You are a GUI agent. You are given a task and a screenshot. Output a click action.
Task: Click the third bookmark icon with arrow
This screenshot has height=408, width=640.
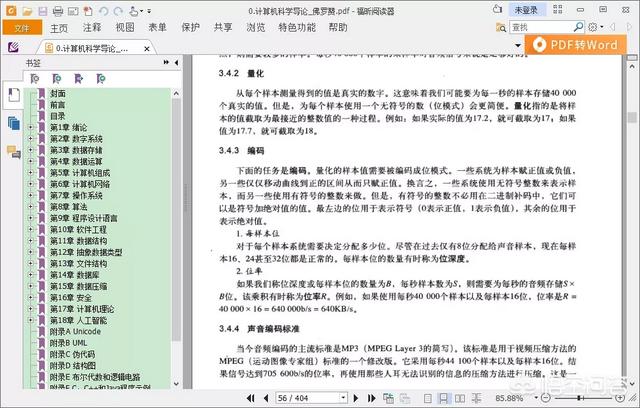(78, 78)
